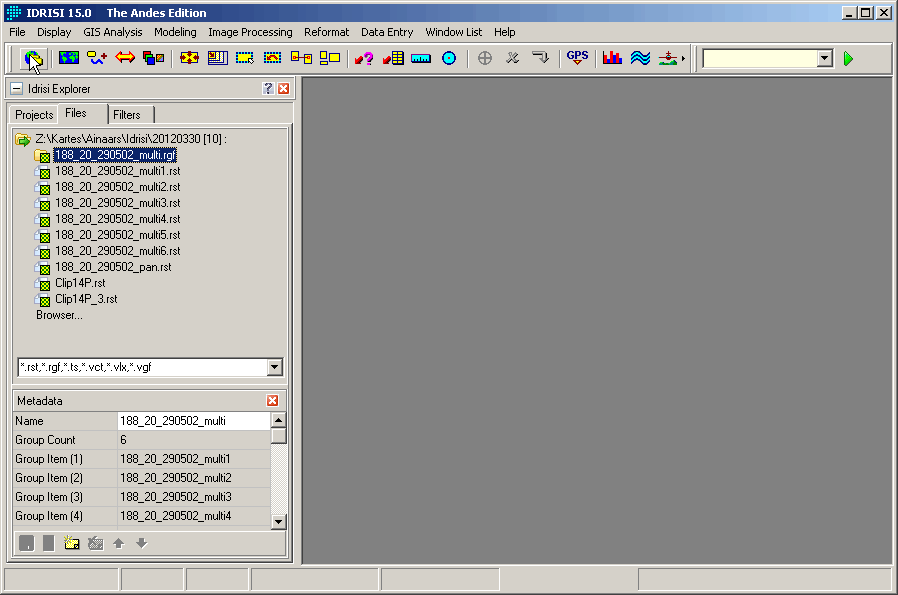Click the blue striped map window icon

(218, 58)
